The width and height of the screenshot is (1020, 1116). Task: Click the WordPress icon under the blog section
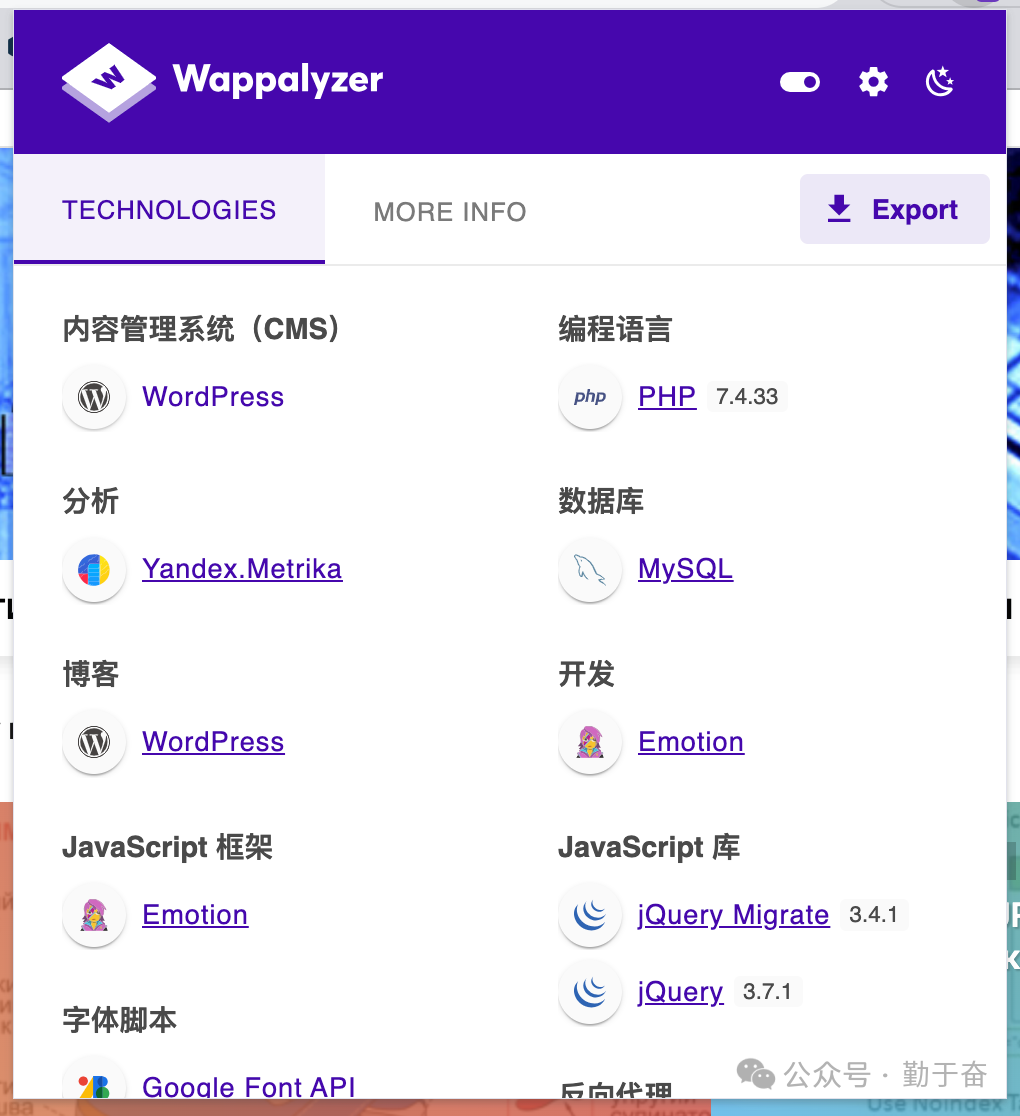[x=93, y=741]
